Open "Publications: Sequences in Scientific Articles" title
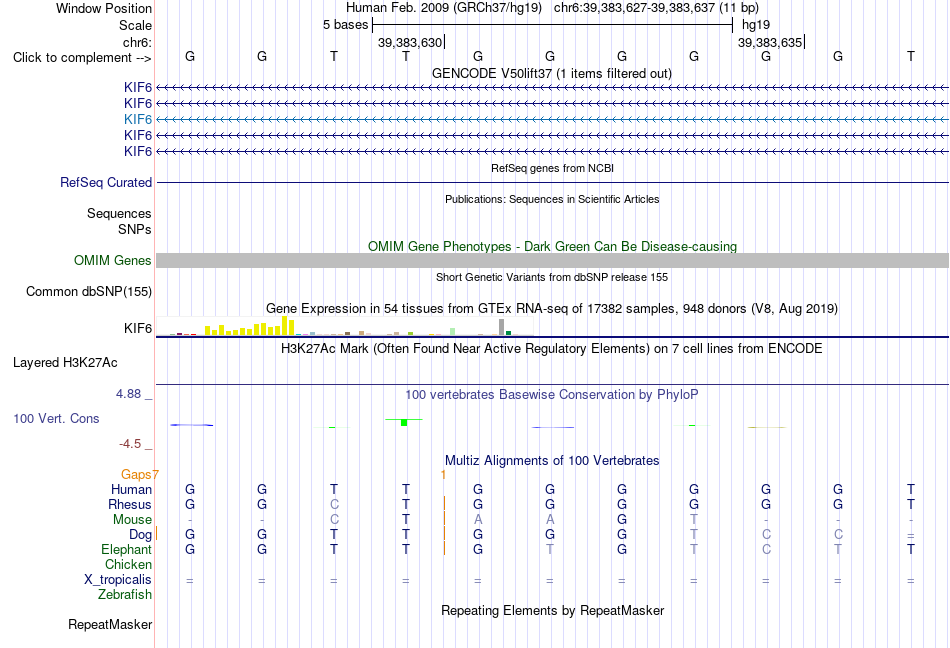The width and height of the screenshot is (950, 648). [552, 199]
